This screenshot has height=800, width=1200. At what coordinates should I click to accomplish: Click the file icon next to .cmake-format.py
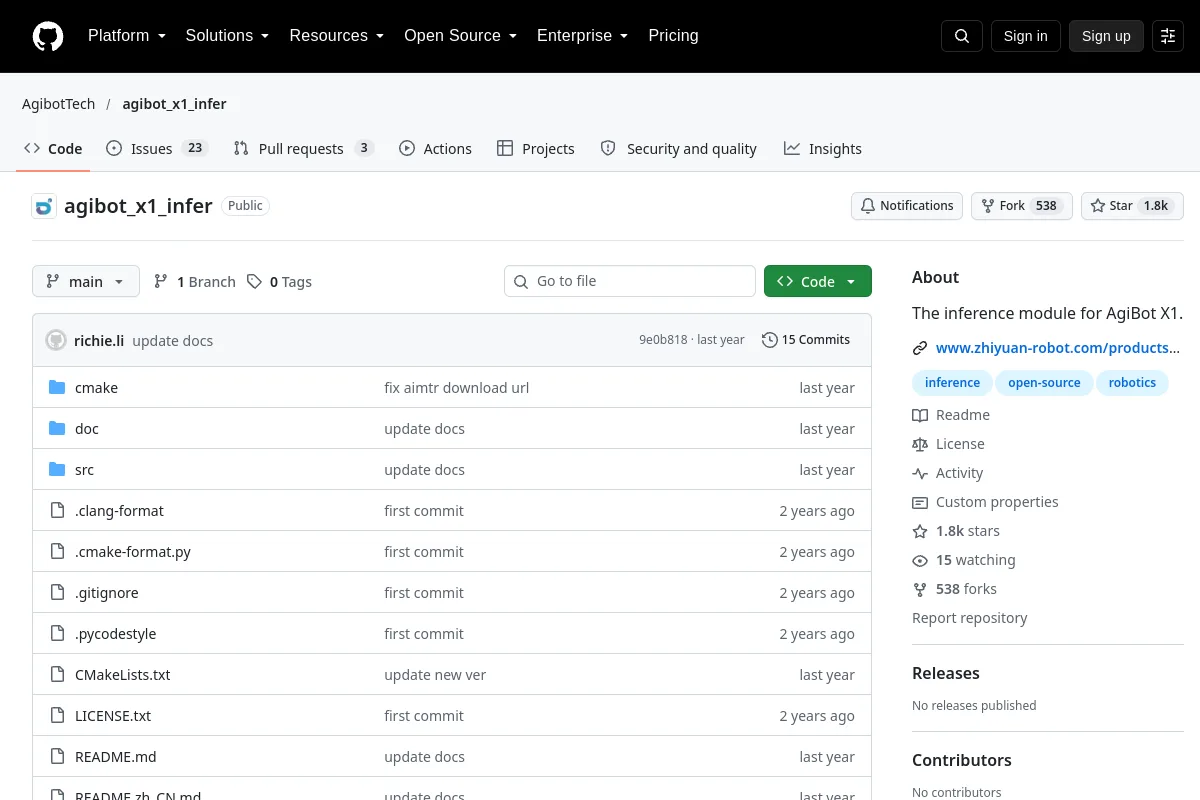coord(57,552)
